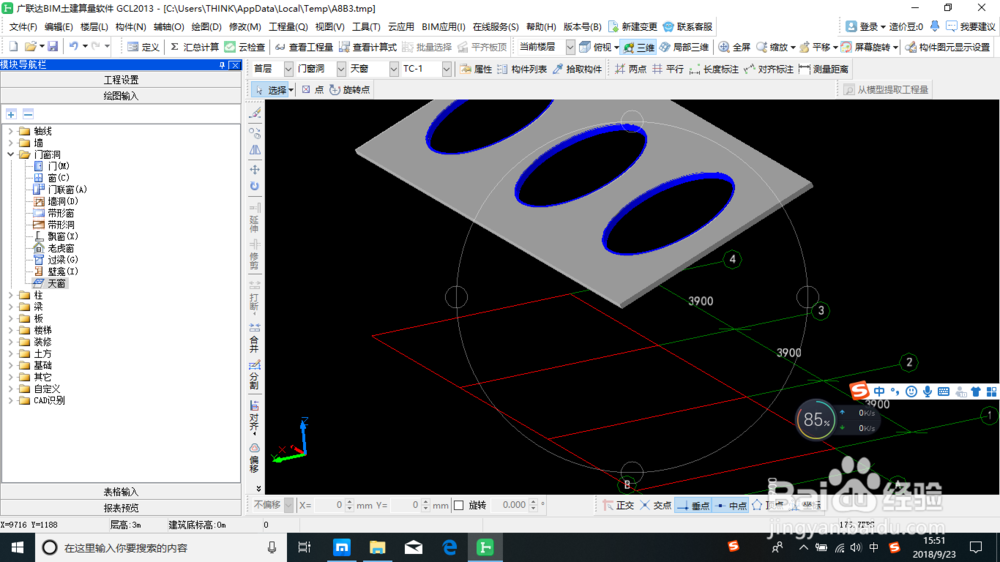Open the 工程量(Q) menu
Screen dimensions: 1000x562
(x=288, y=27)
